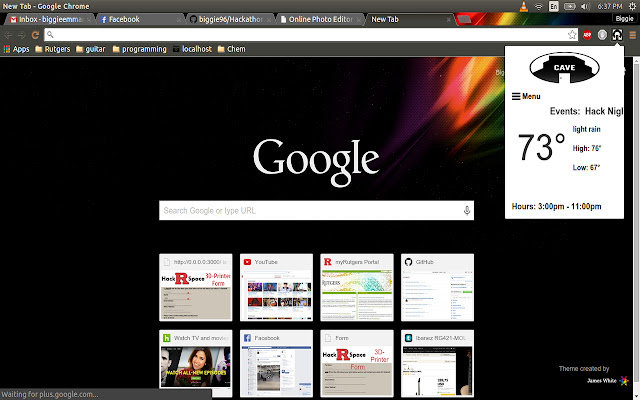Click the reload page icon

pos(36,34)
